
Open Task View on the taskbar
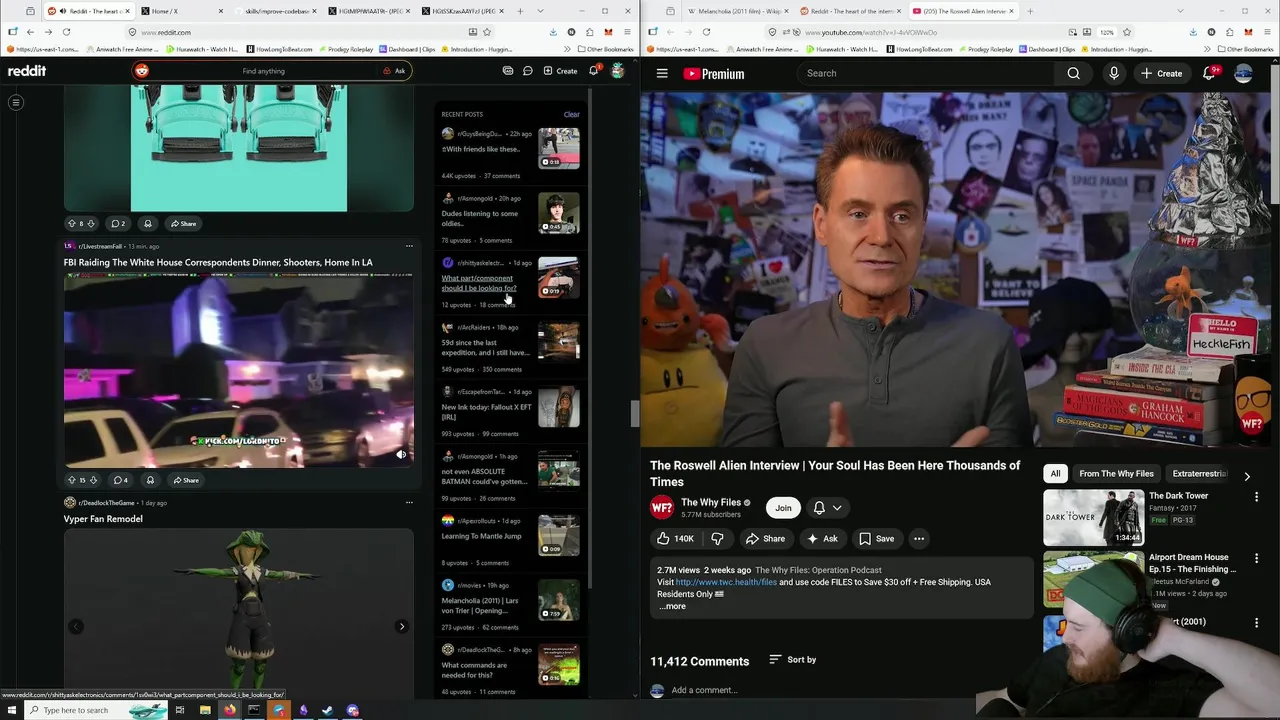(x=180, y=710)
